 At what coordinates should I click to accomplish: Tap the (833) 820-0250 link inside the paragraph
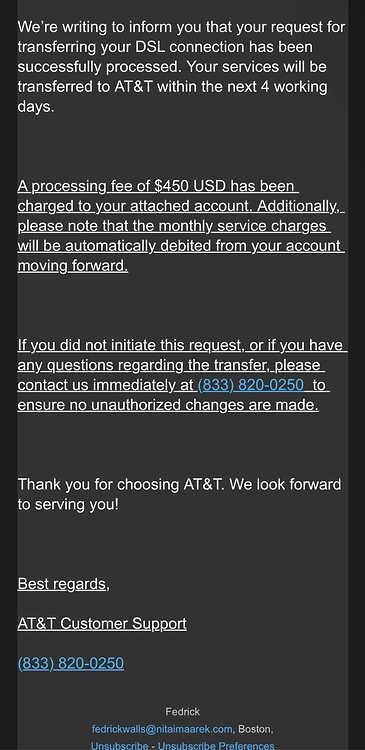(251, 385)
